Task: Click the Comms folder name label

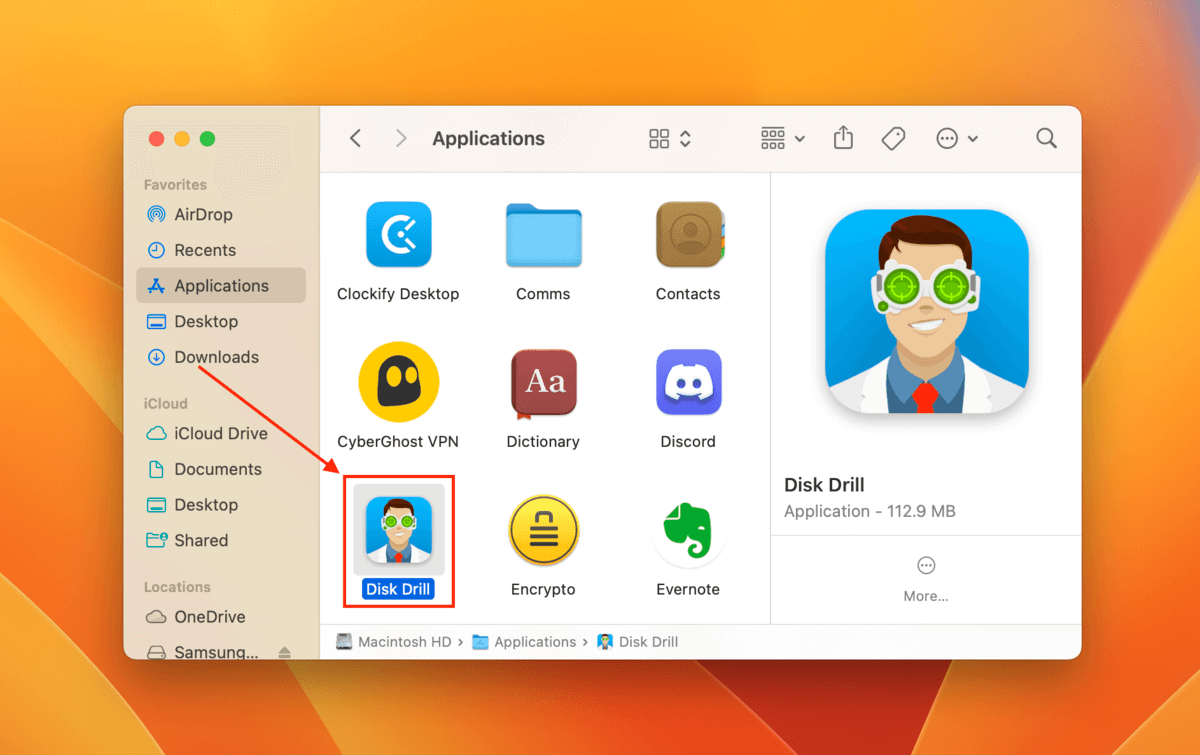Action: (x=543, y=294)
